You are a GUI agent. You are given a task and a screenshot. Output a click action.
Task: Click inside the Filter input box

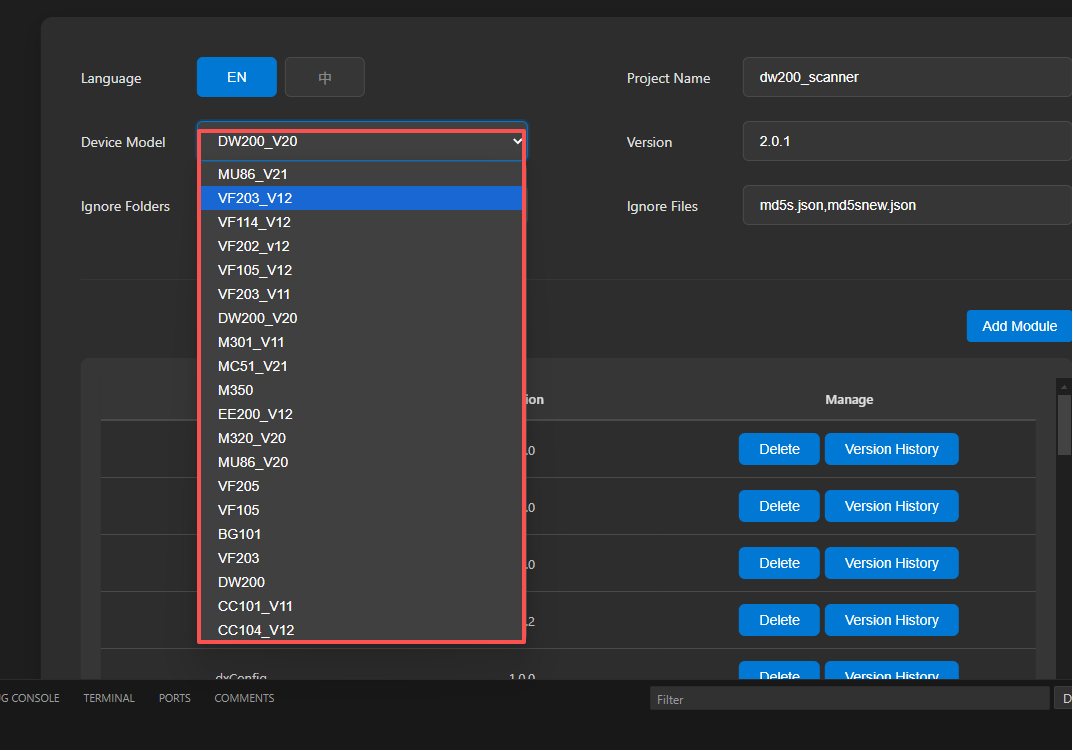click(x=849, y=698)
